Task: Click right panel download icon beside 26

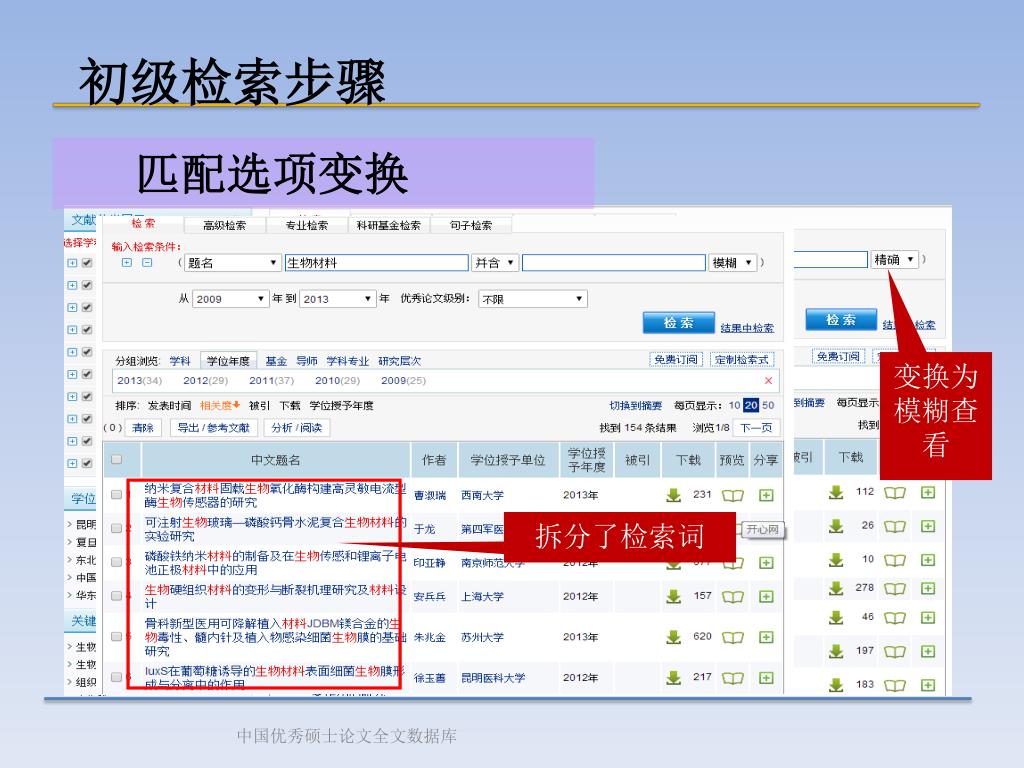Action: 836,526
